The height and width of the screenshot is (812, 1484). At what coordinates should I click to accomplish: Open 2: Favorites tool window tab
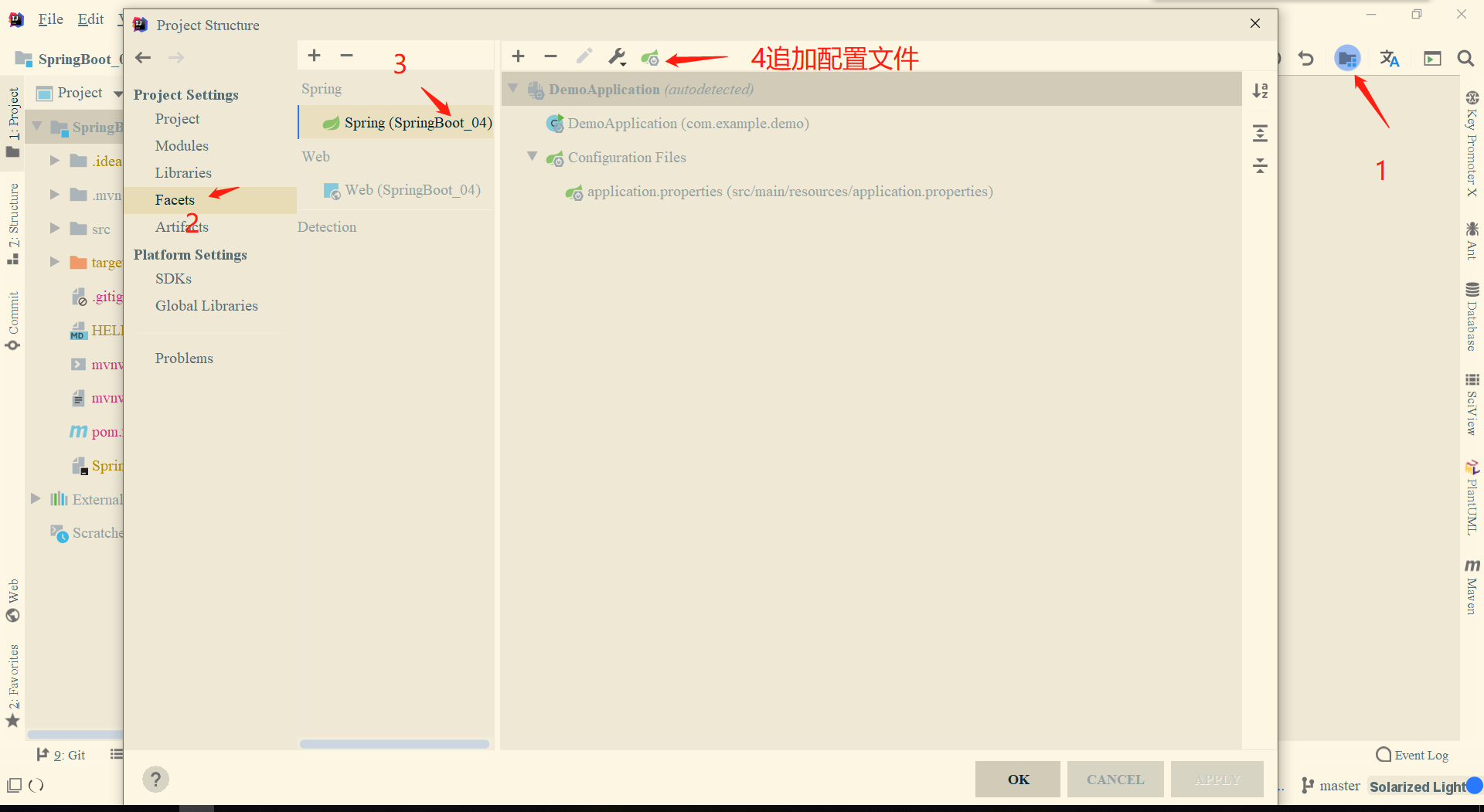coord(13,685)
